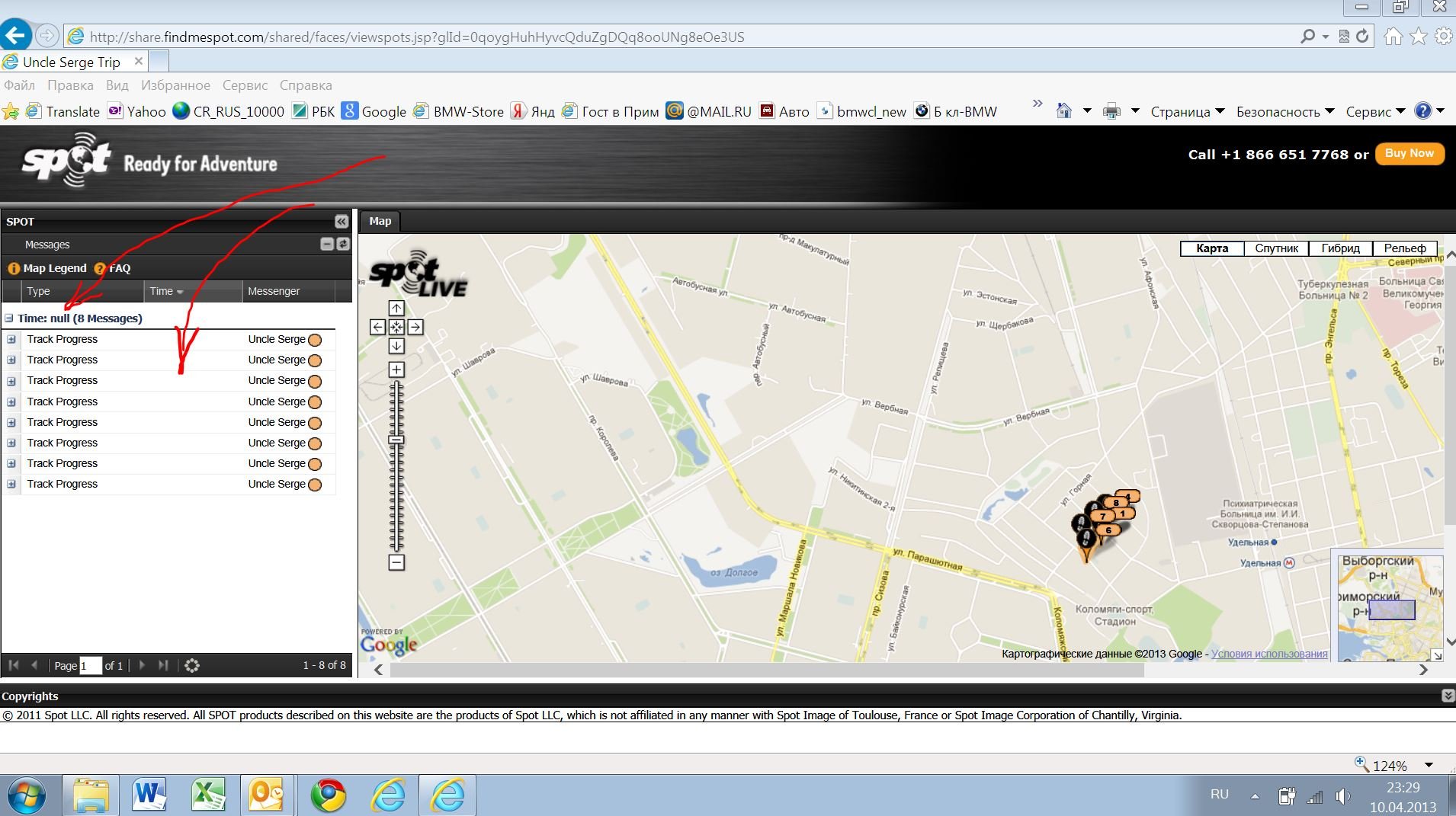Click the browser address bar URL
This screenshot has height=816, width=1456.
tap(416, 37)
